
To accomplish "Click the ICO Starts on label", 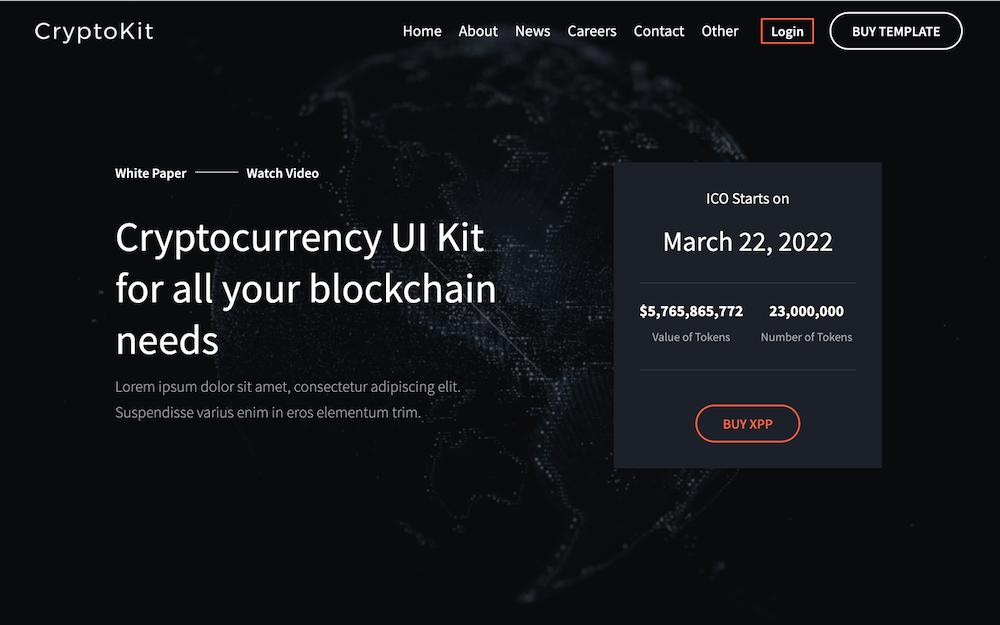I will (747, 198).
